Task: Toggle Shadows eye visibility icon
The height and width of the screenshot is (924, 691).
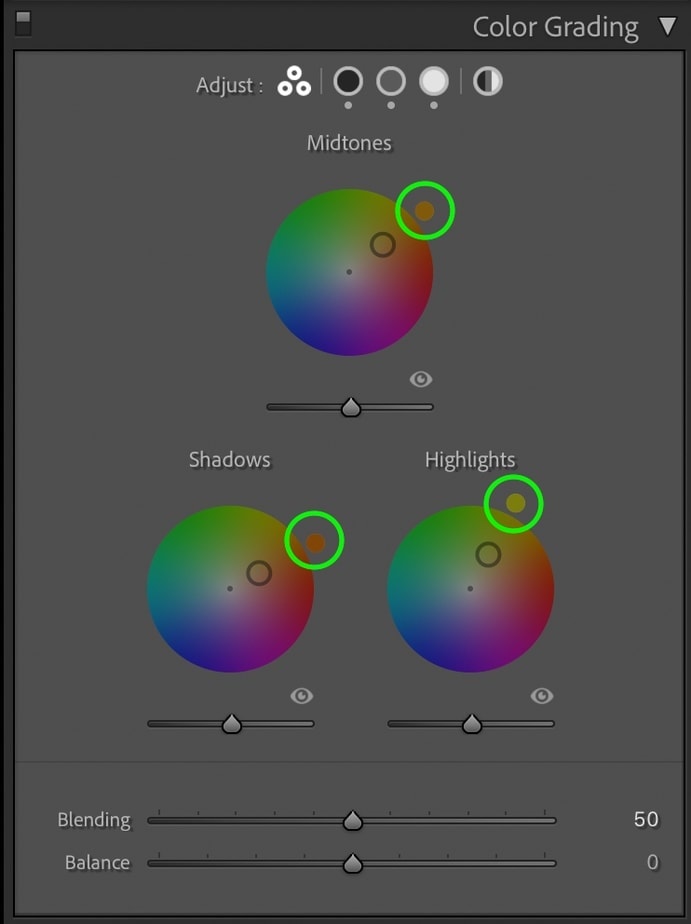Action: point(302,696)
